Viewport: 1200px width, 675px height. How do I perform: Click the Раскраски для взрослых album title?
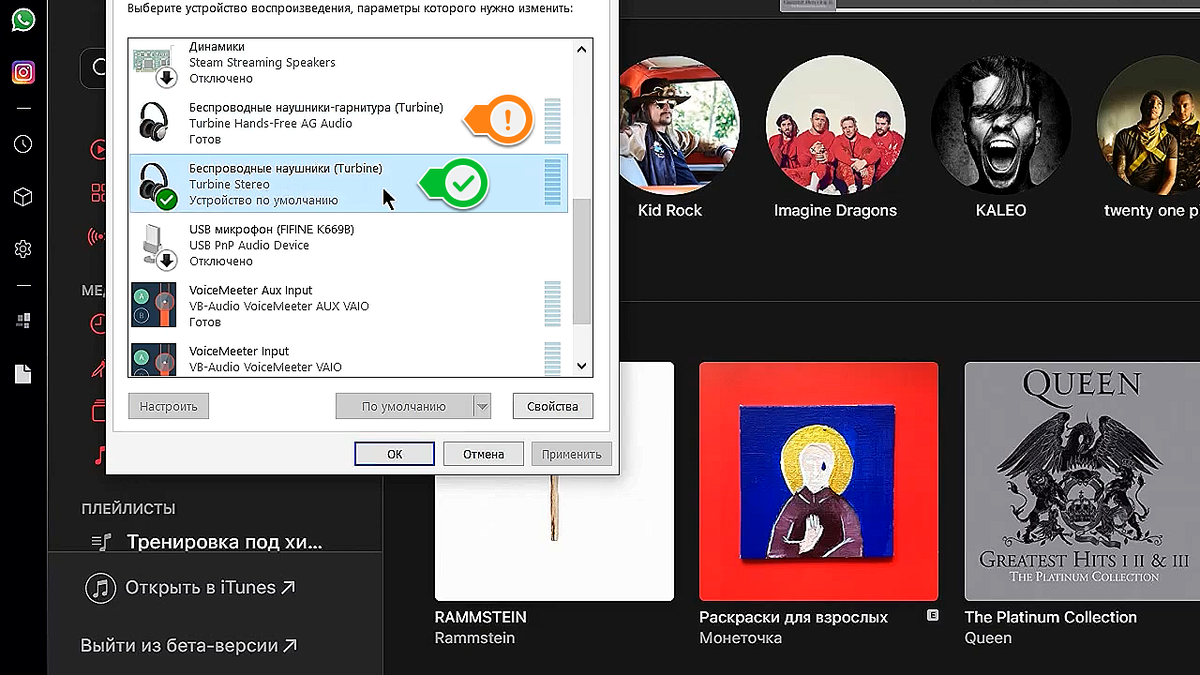click(x=793, y=617)
